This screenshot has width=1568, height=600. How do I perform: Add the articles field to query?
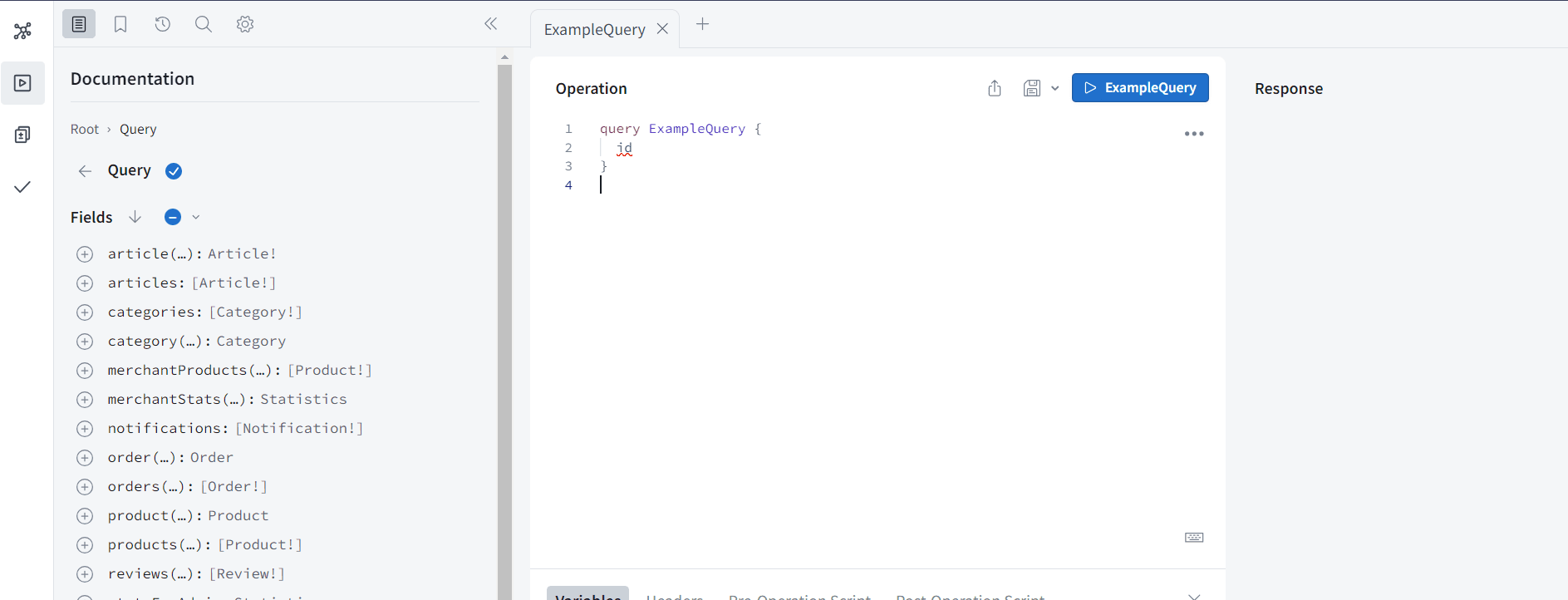point(85,283)
